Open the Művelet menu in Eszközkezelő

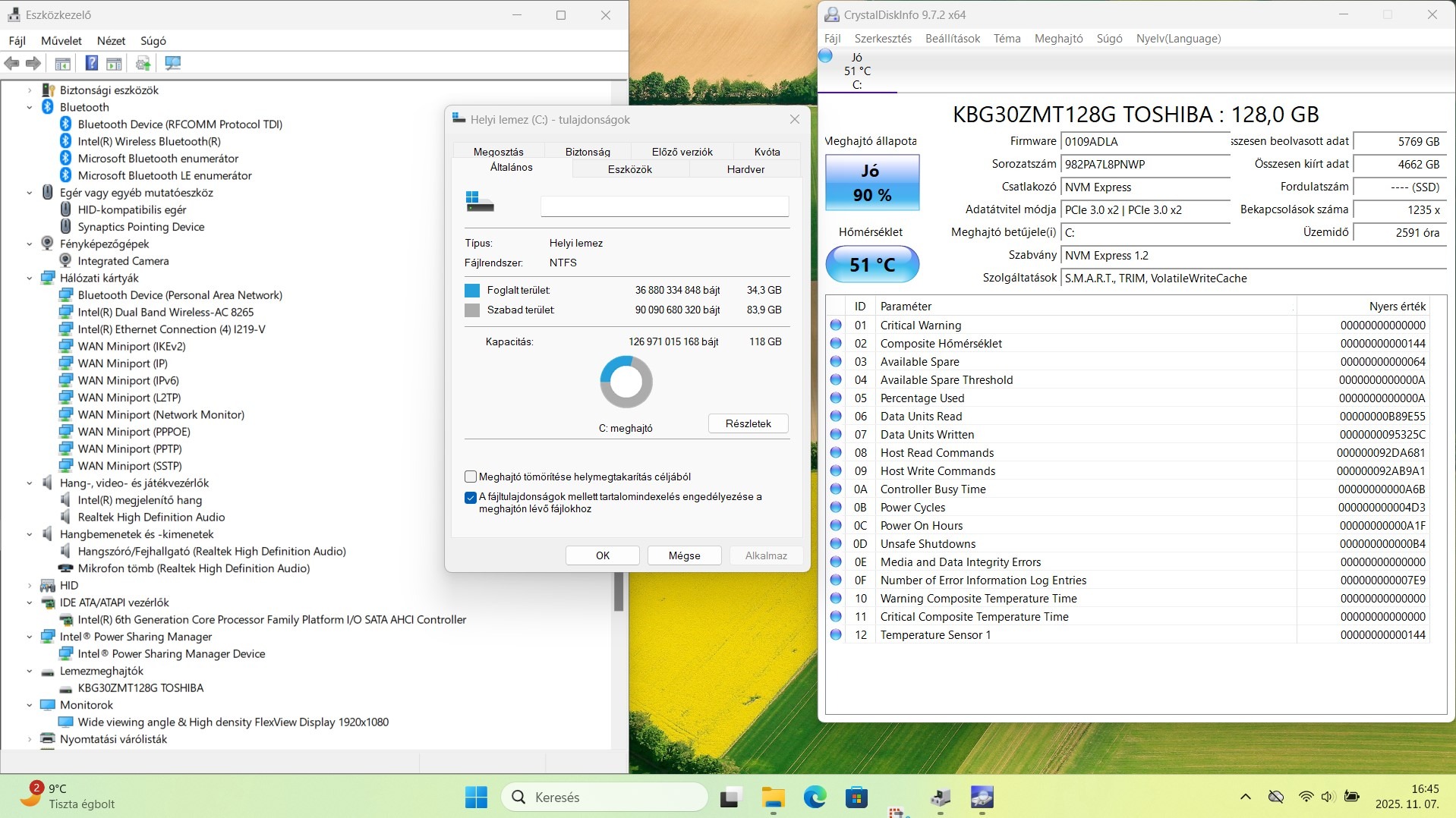61,41
